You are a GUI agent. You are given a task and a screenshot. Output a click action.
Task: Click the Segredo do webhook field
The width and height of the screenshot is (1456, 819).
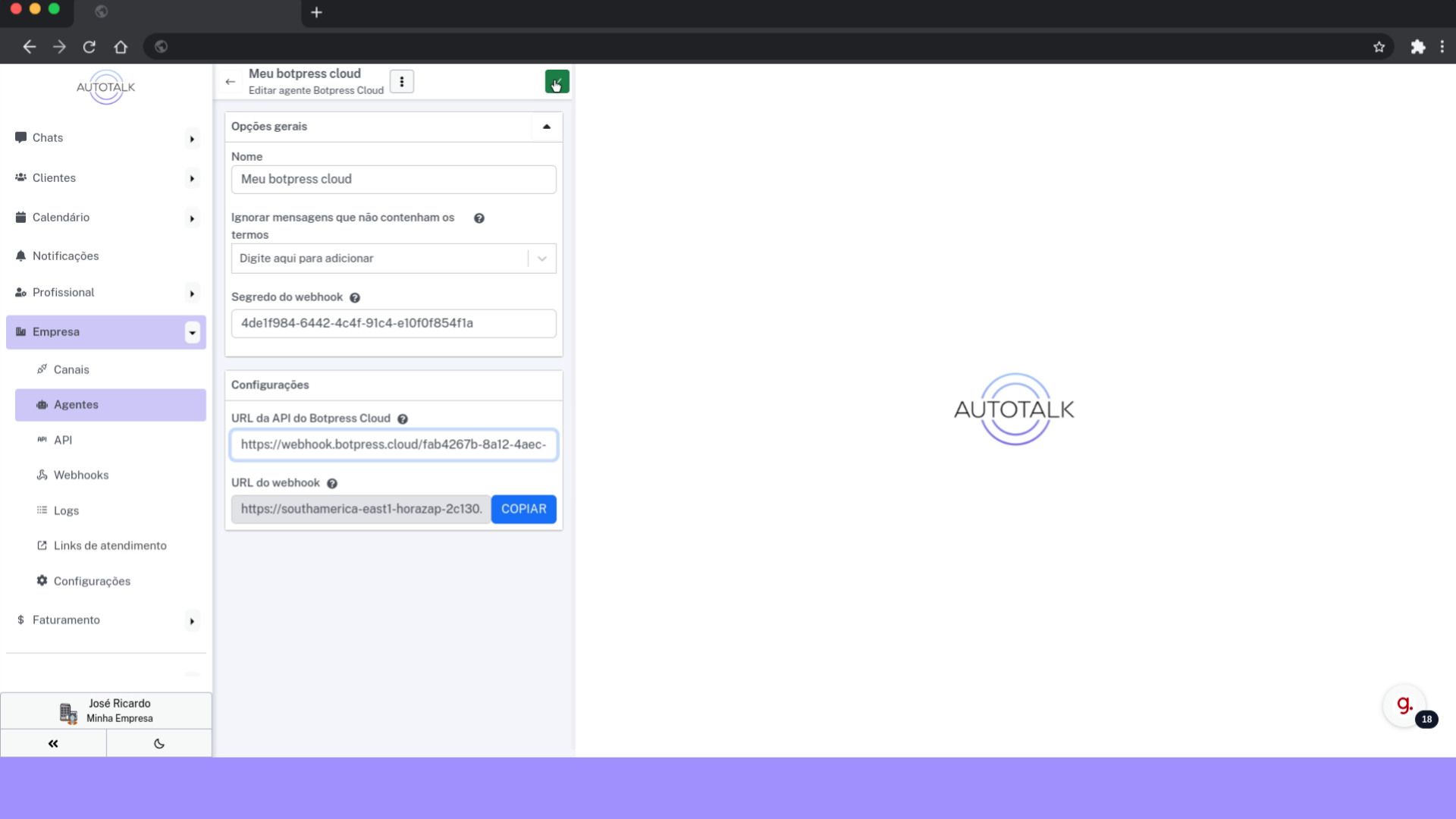tap(394, 324)
